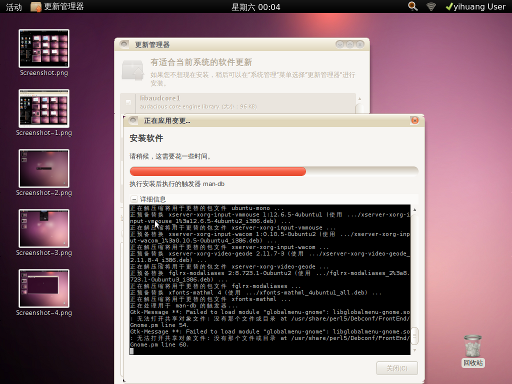
Task: Click the 更新管理器 app icon in top panel
Action: (x=36, y=7)
